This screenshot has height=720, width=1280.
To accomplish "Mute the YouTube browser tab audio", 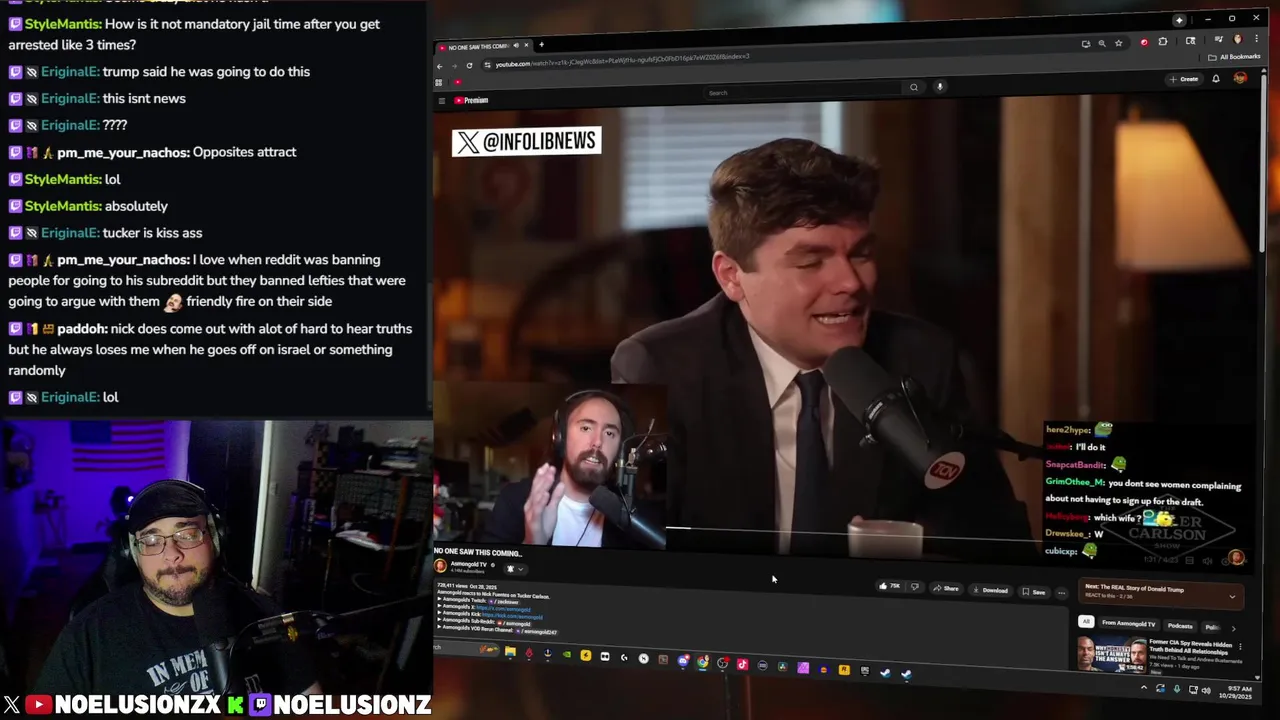I will tap(516, 45).
